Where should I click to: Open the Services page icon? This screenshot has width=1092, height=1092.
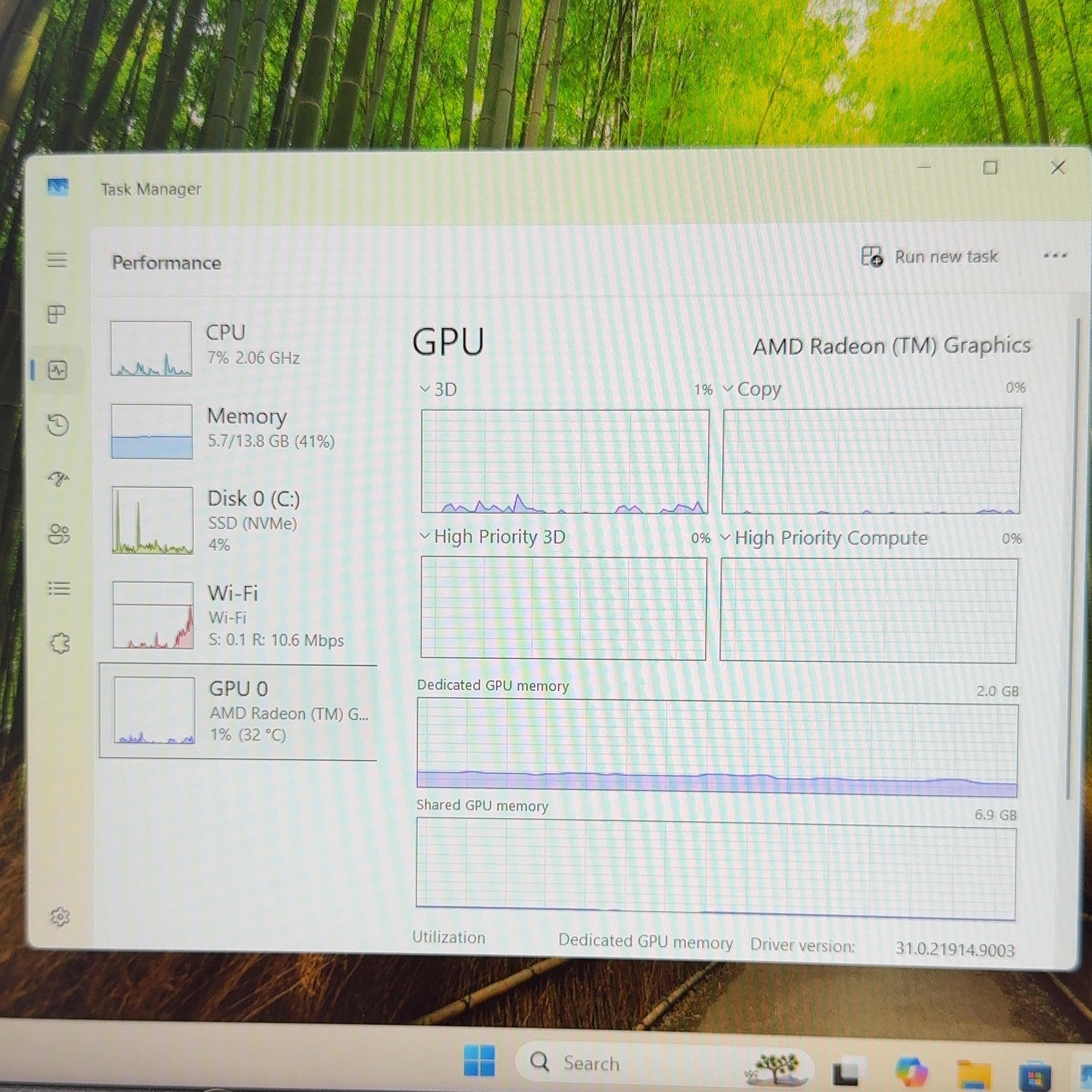pyautogui.click(x=60, y=643)
